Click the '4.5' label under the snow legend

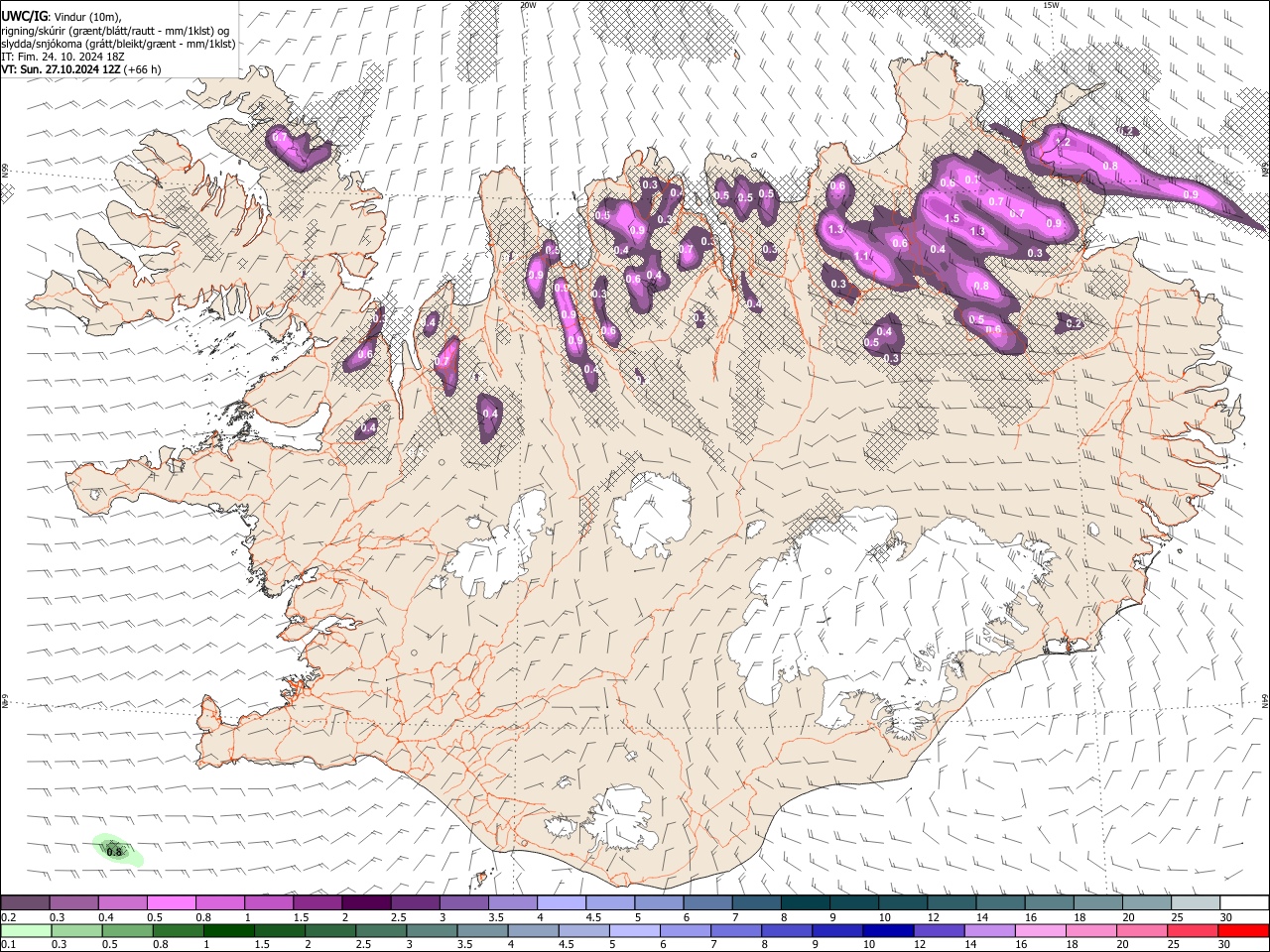(593, 917)
